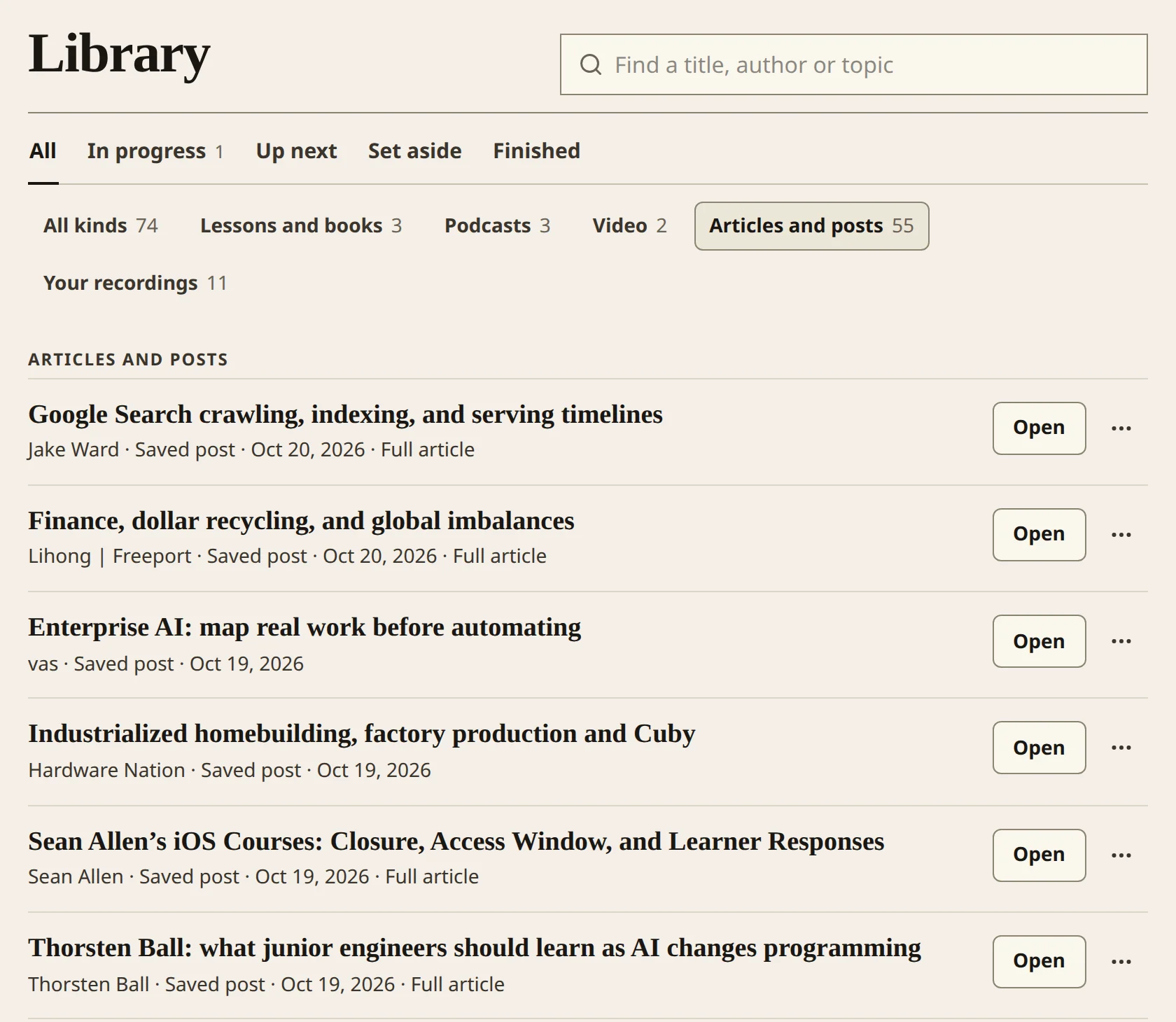Switch to the In progress tab
This screenshot has height=1022, width=1176.
pyautogui.click(x=155, y=151)
